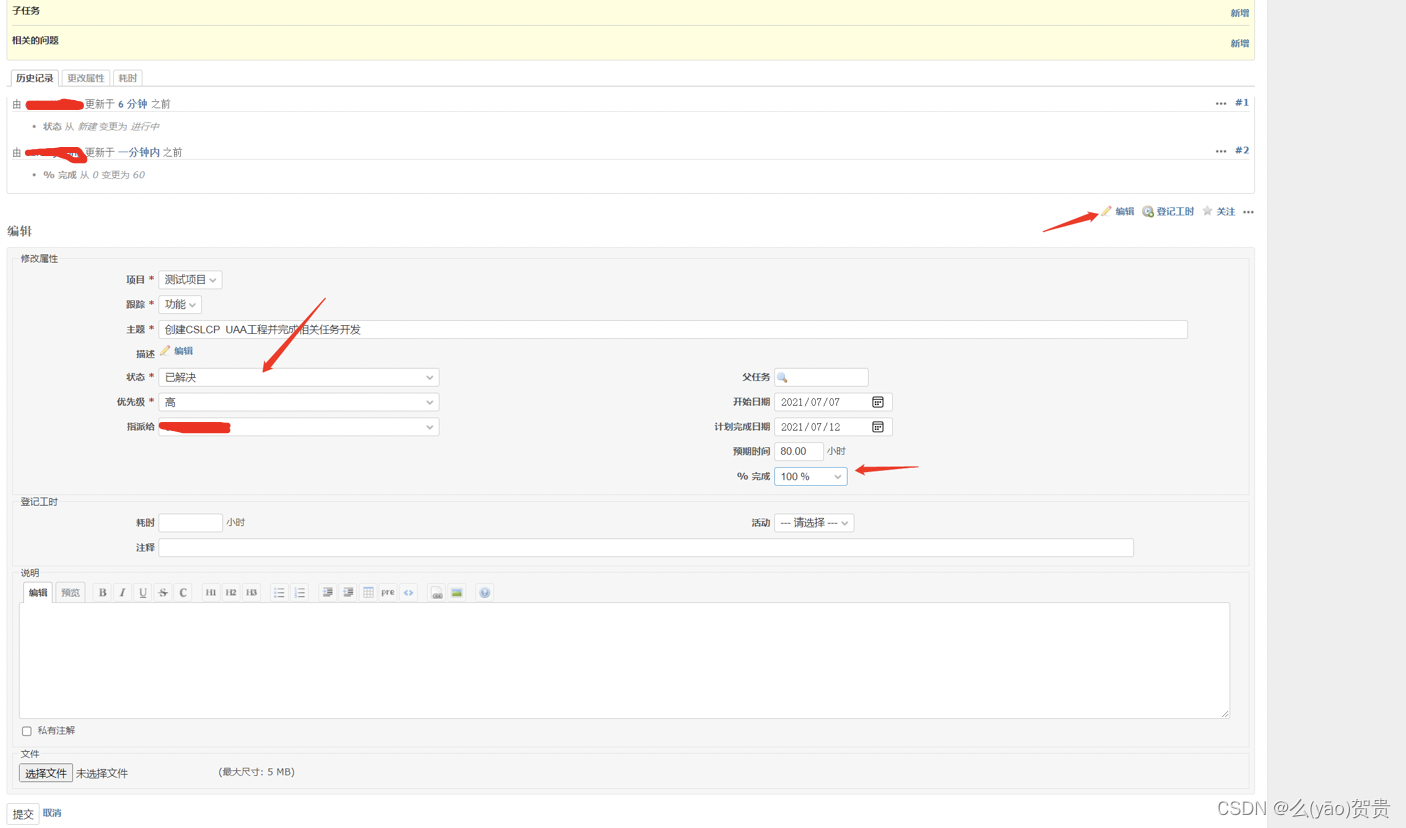Open the 指派给 dropdown

point(299,427)
